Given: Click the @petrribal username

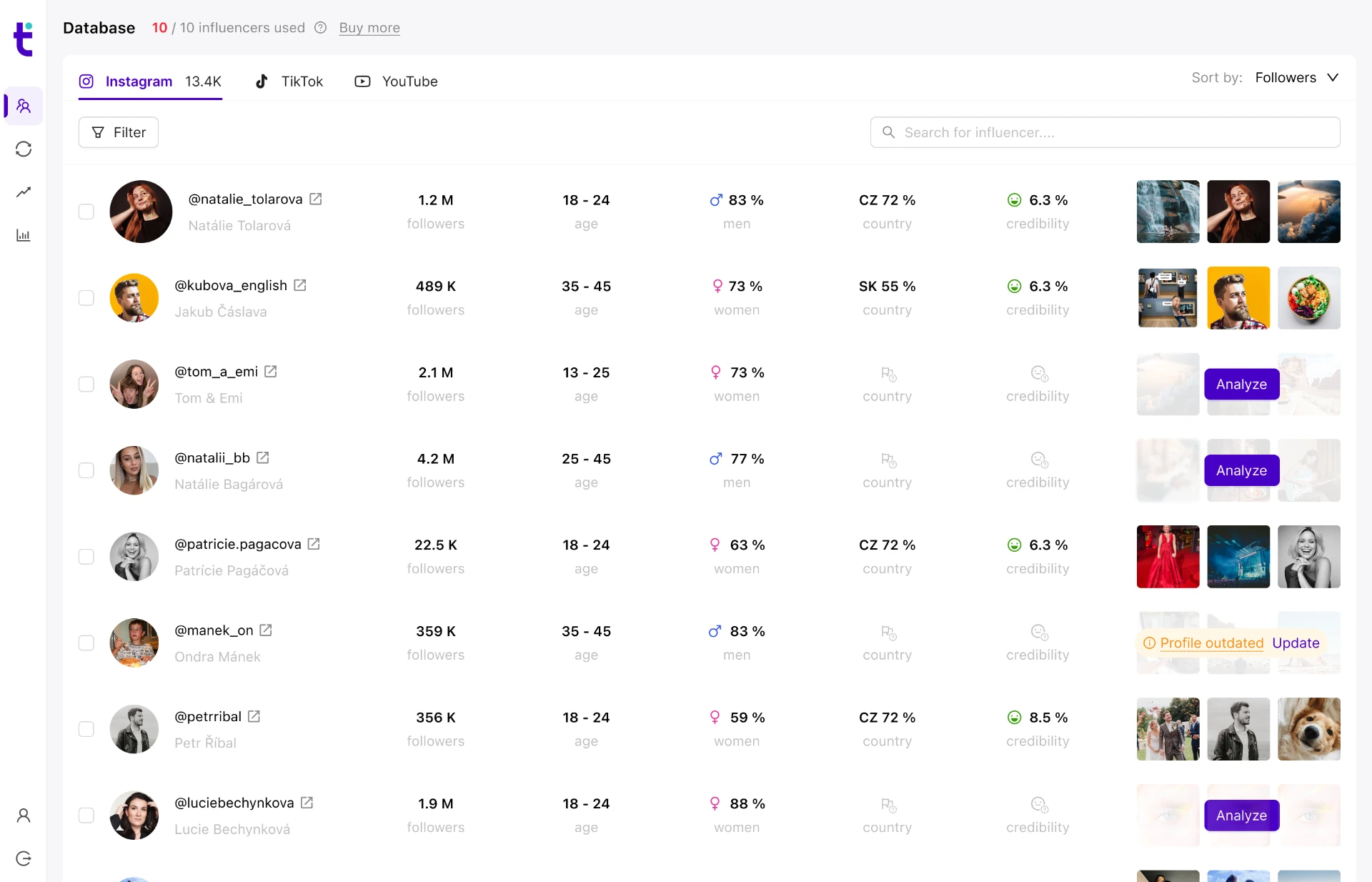Looking at the screenshot, I should pos(208,717).
